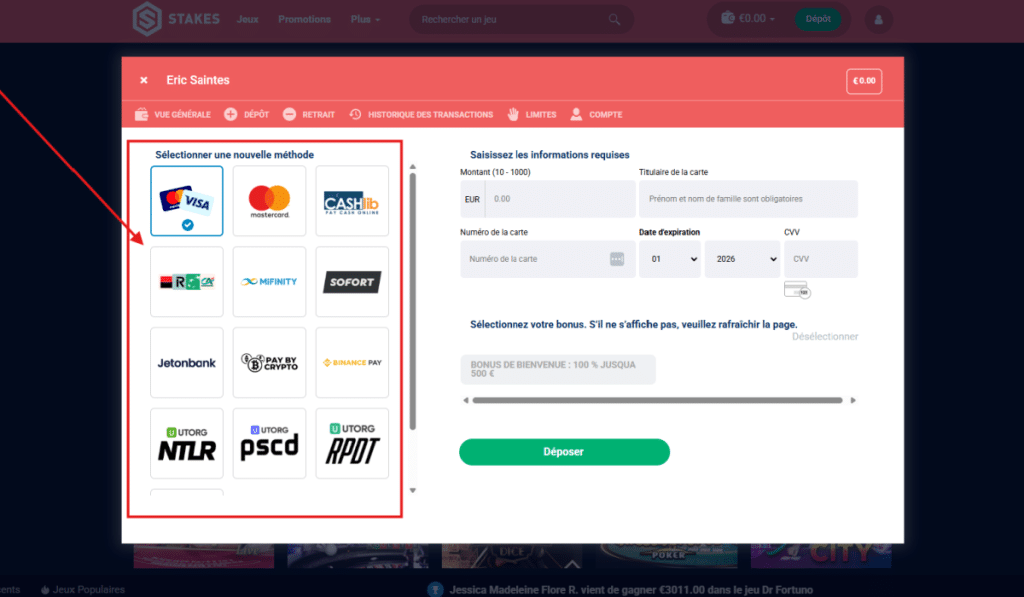Screen dimensions: 1024x597
Task: Click the bonus list horizontal scrollbar
Action: 656,400
